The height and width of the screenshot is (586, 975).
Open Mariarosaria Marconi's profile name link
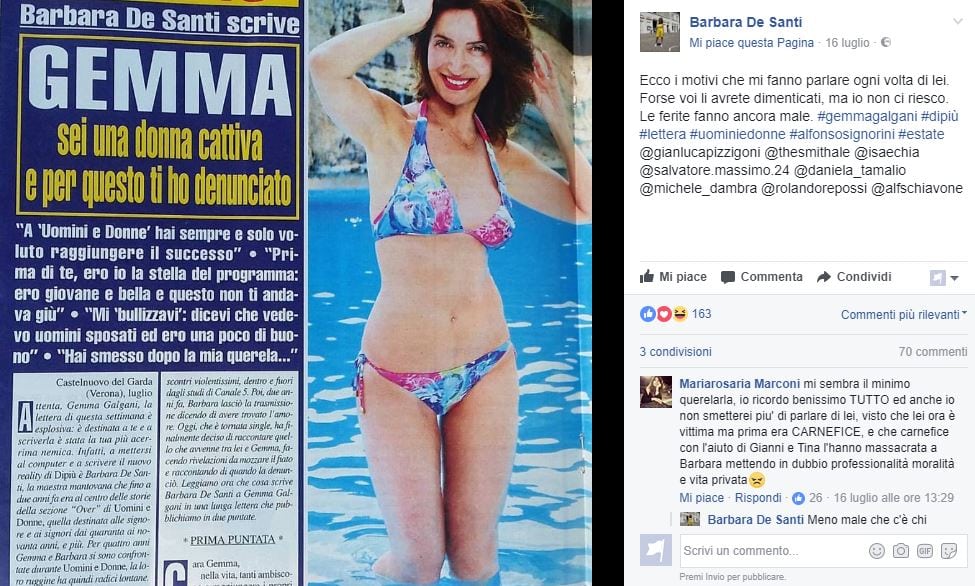739,384
